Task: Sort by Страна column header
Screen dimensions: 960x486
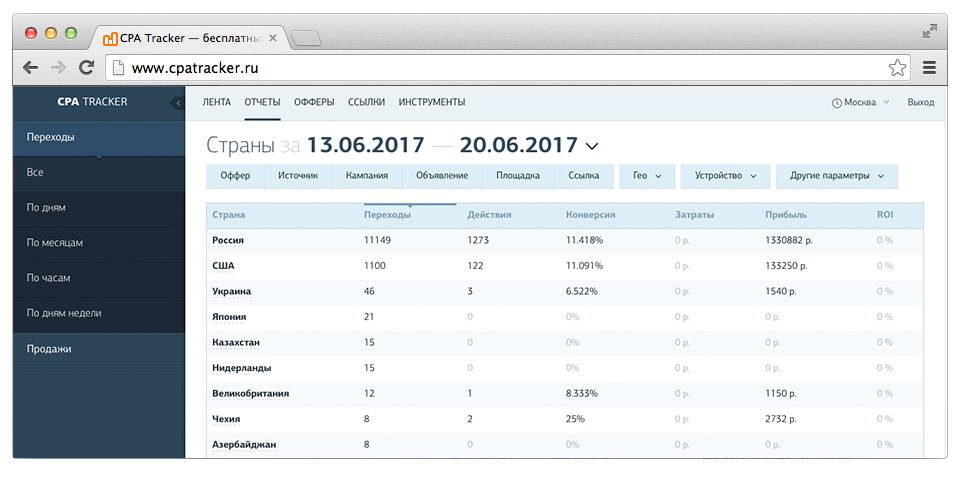Action: [228, 215]
